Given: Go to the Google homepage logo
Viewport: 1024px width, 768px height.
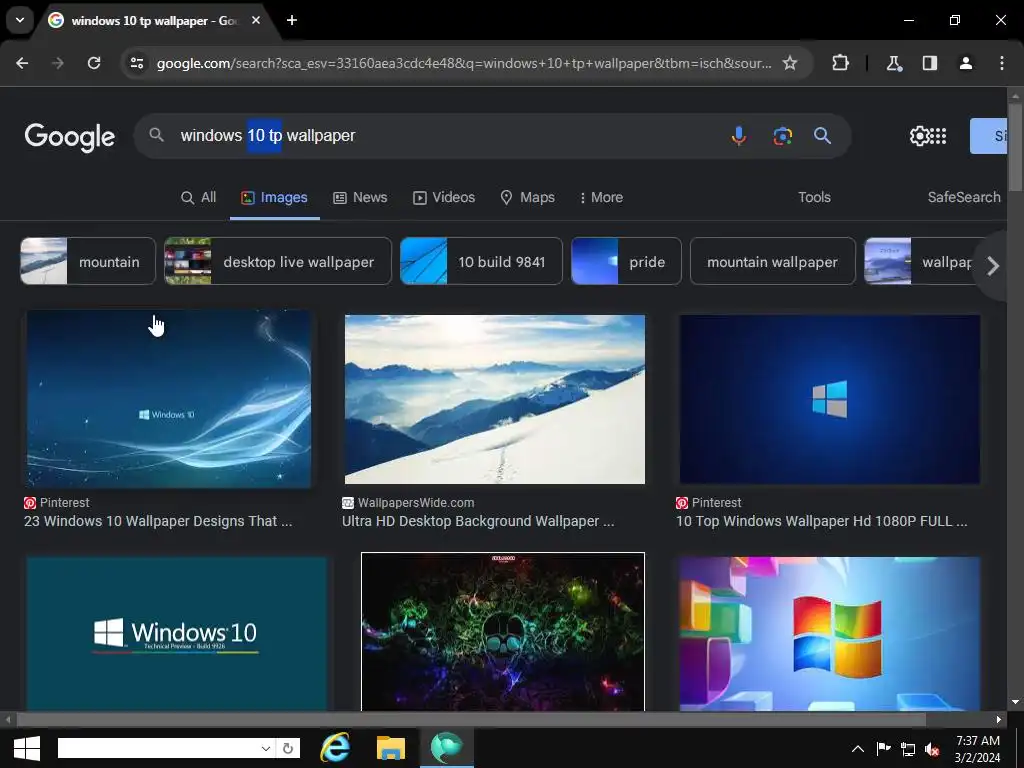Looking at the screenshot, I should coord(70,137).
